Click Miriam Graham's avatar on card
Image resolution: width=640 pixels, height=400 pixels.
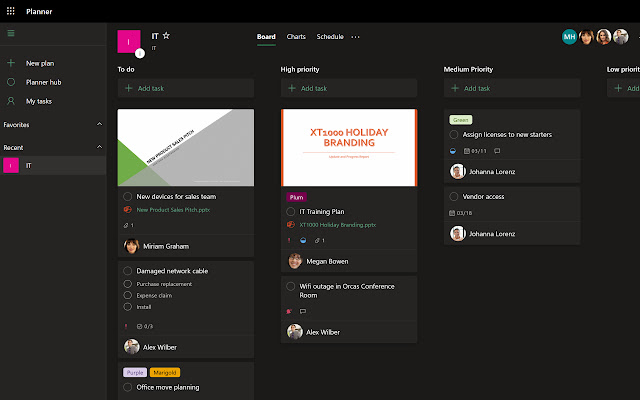click(x=131, y=246)
